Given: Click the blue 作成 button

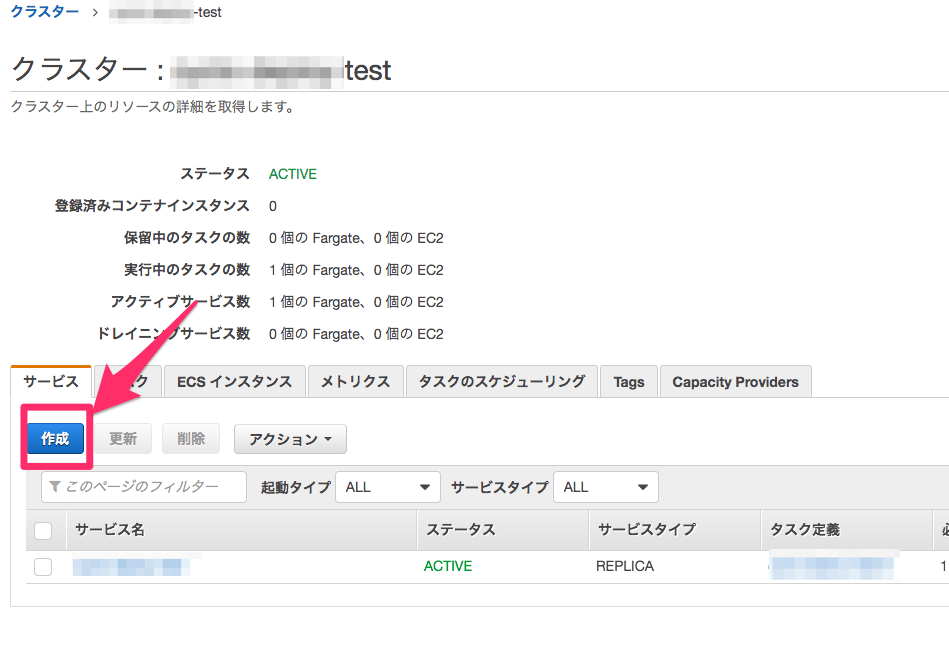Looking at the screenshot, I should point(55,439).
